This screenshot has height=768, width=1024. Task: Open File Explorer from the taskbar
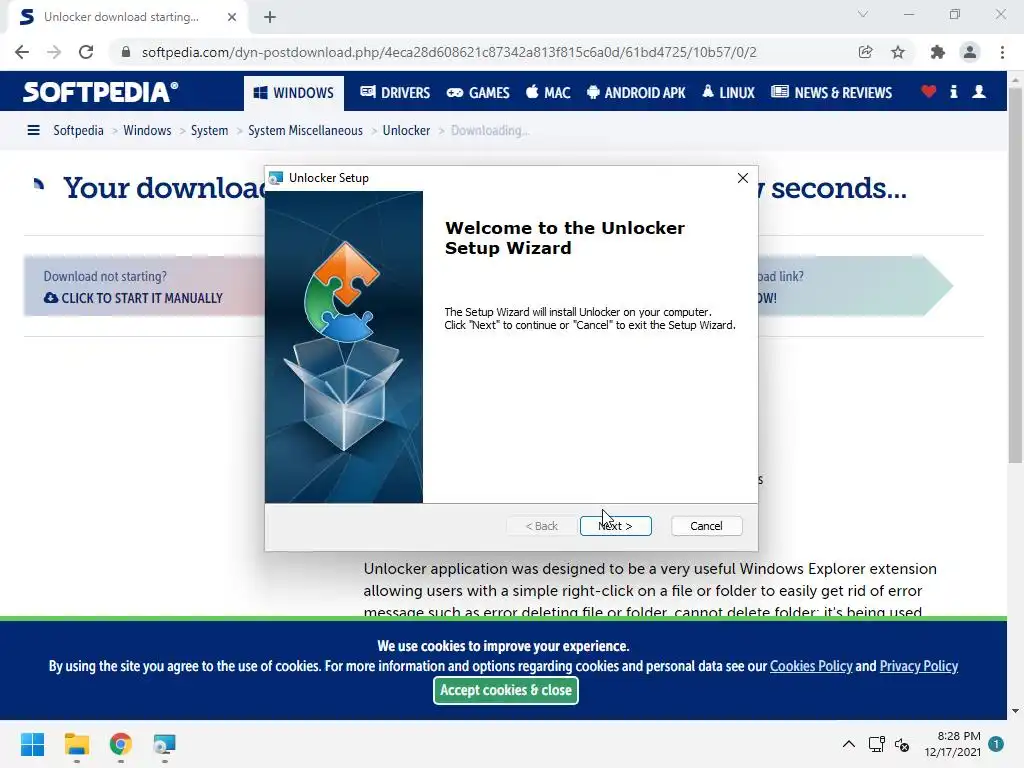(x=76, y=744)
